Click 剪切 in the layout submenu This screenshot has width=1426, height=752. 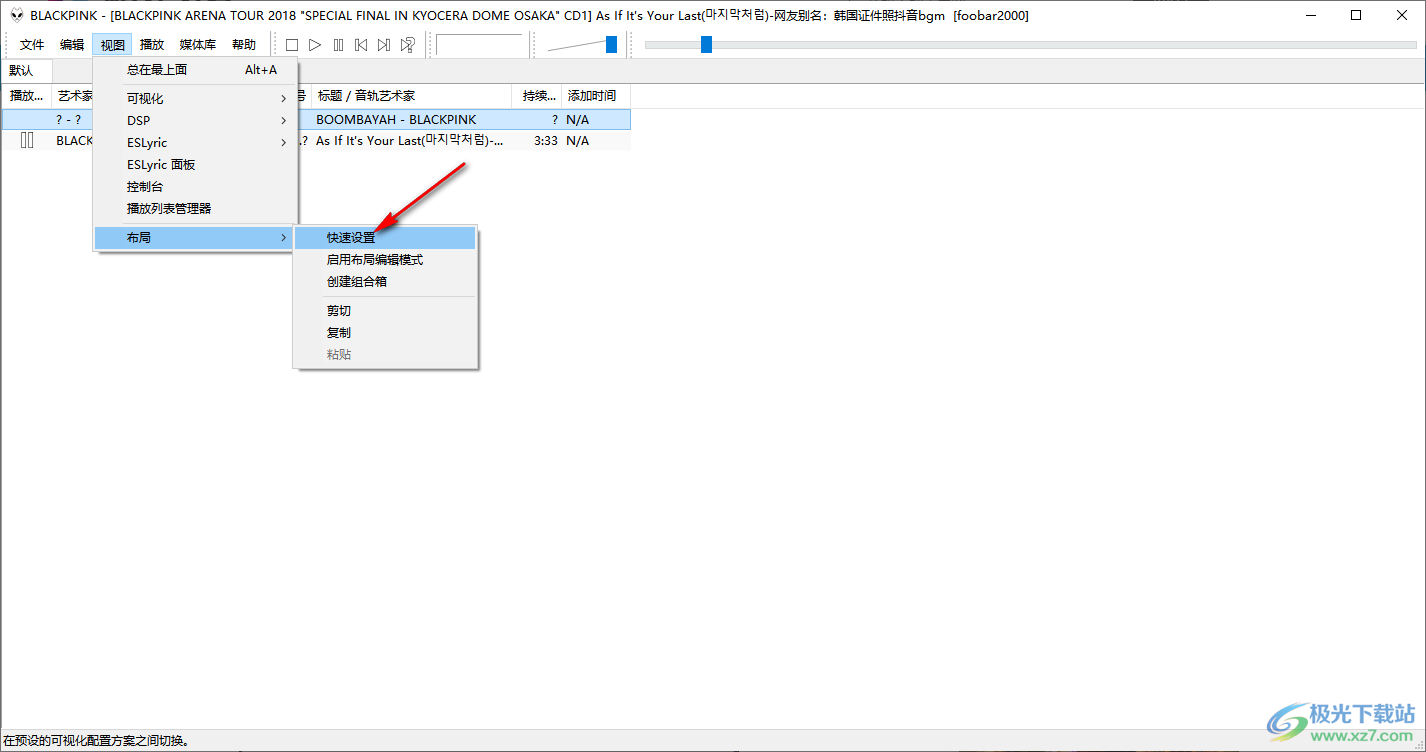(x=386, y=311)
